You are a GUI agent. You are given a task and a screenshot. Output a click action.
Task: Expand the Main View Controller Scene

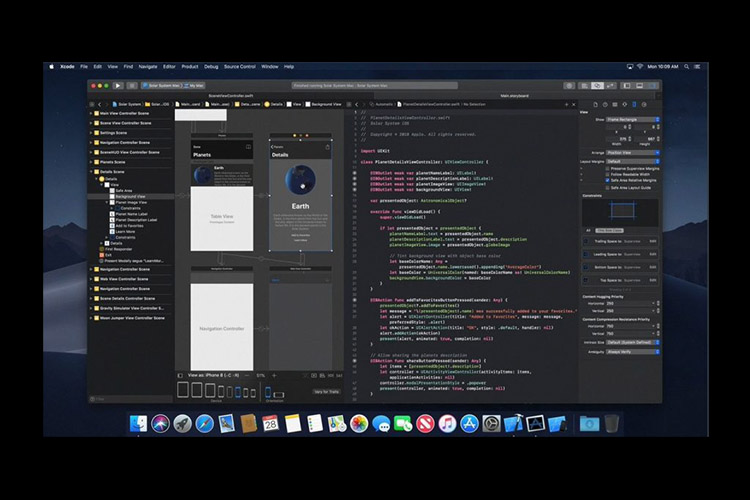coord(91,113)
